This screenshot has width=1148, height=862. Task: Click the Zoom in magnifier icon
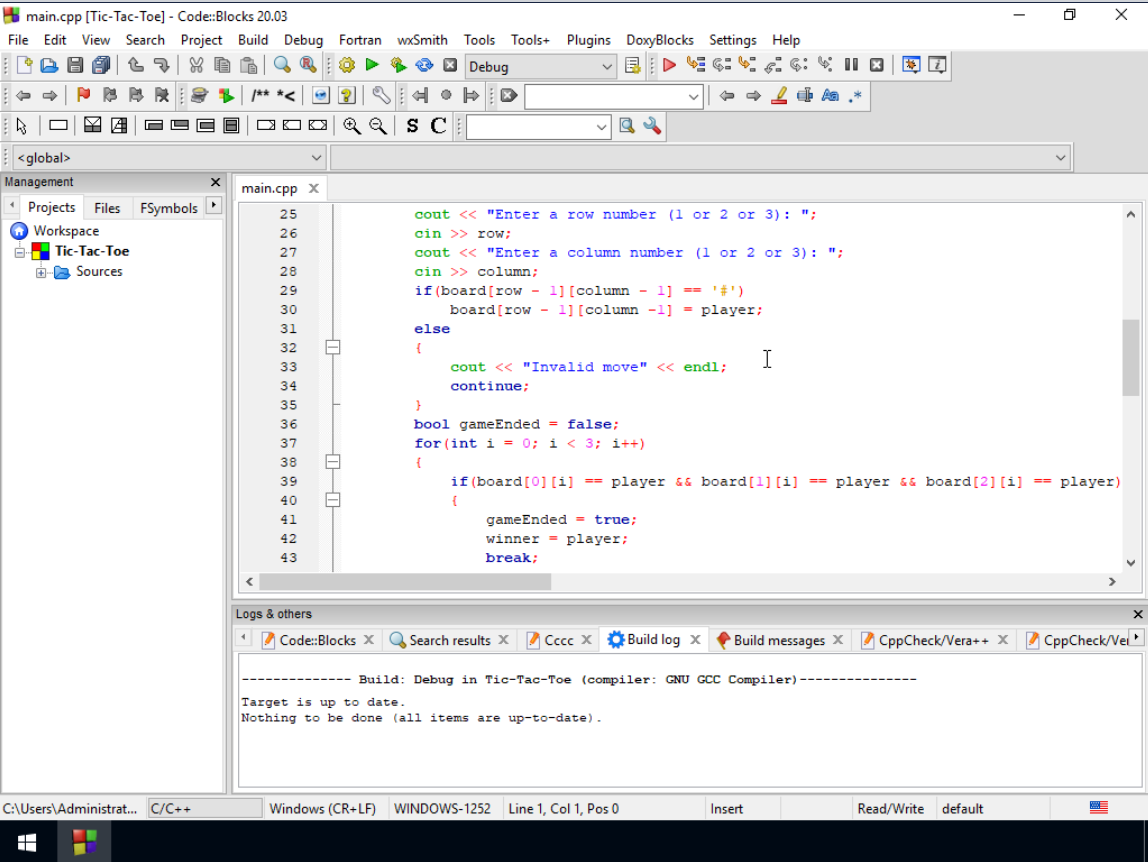coord(352,126)
